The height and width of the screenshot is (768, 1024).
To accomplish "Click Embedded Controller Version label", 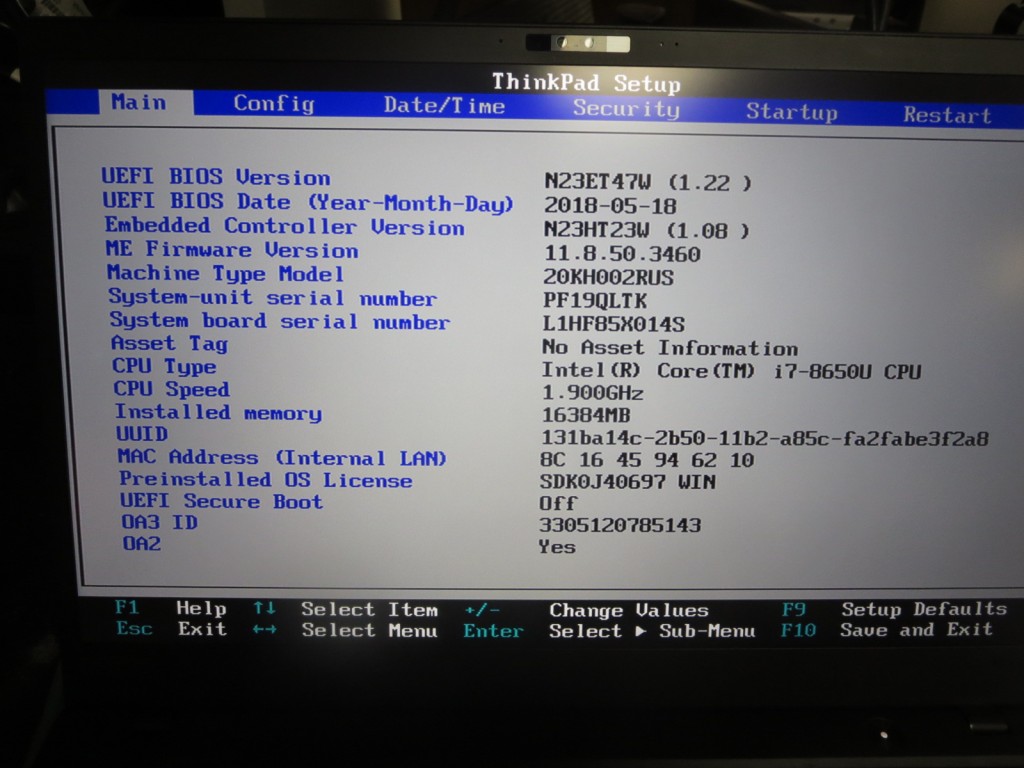I will tap(285, 227).
